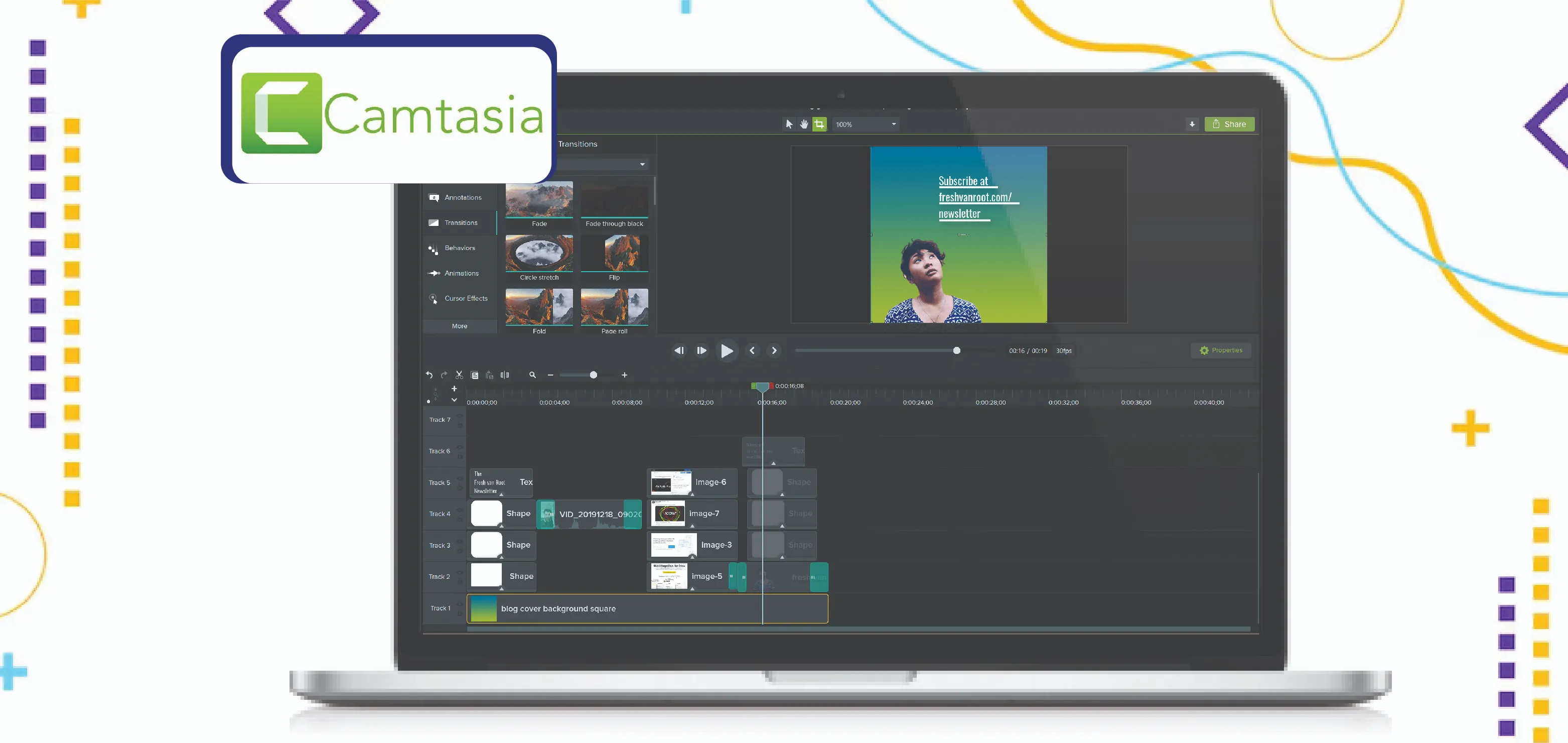Cut selected media with scissors icon
1568x743 pixels.
pos(459,375)
